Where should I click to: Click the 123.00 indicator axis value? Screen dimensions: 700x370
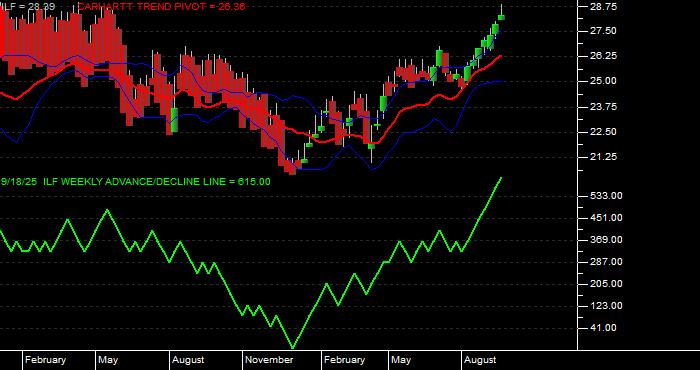[x=606, y=306]
